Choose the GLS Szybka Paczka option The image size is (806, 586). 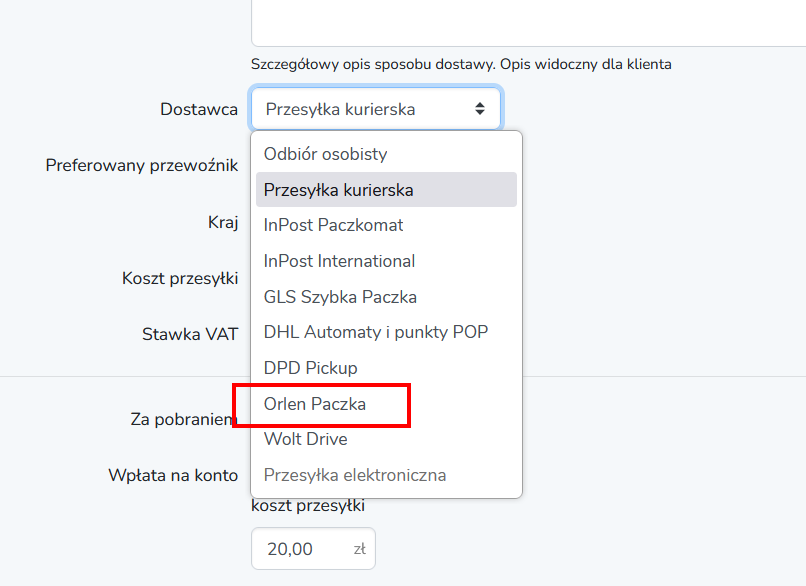click(340, 297)
